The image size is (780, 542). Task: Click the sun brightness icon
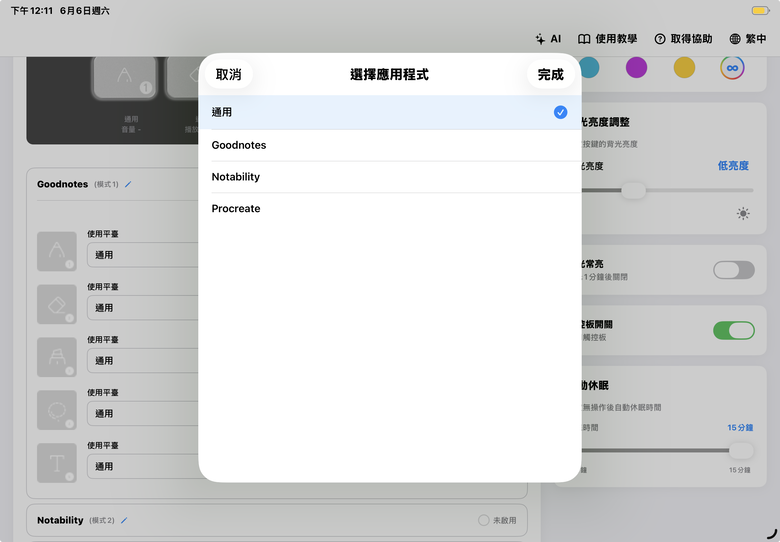tap(743, 214)
